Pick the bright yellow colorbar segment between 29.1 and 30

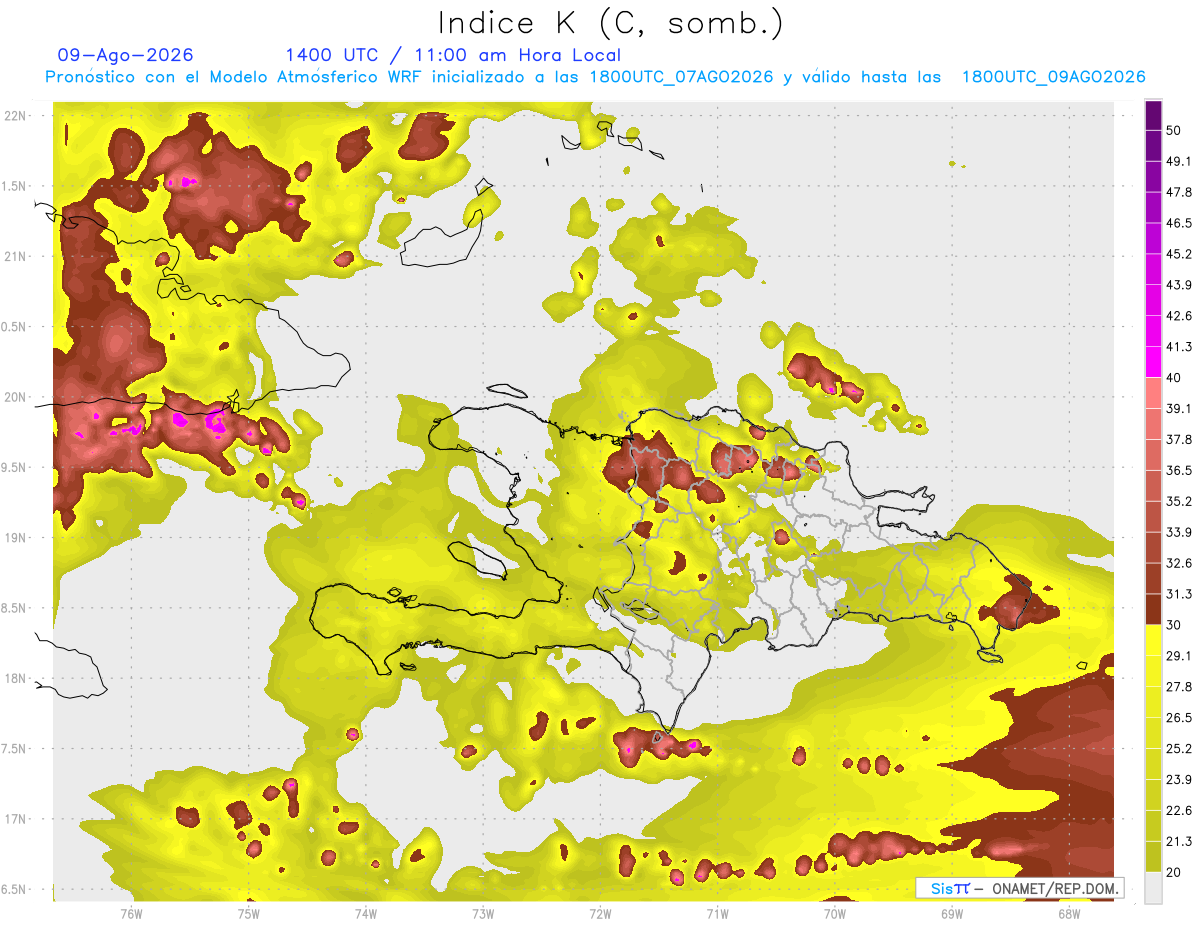pos(1153,640)
